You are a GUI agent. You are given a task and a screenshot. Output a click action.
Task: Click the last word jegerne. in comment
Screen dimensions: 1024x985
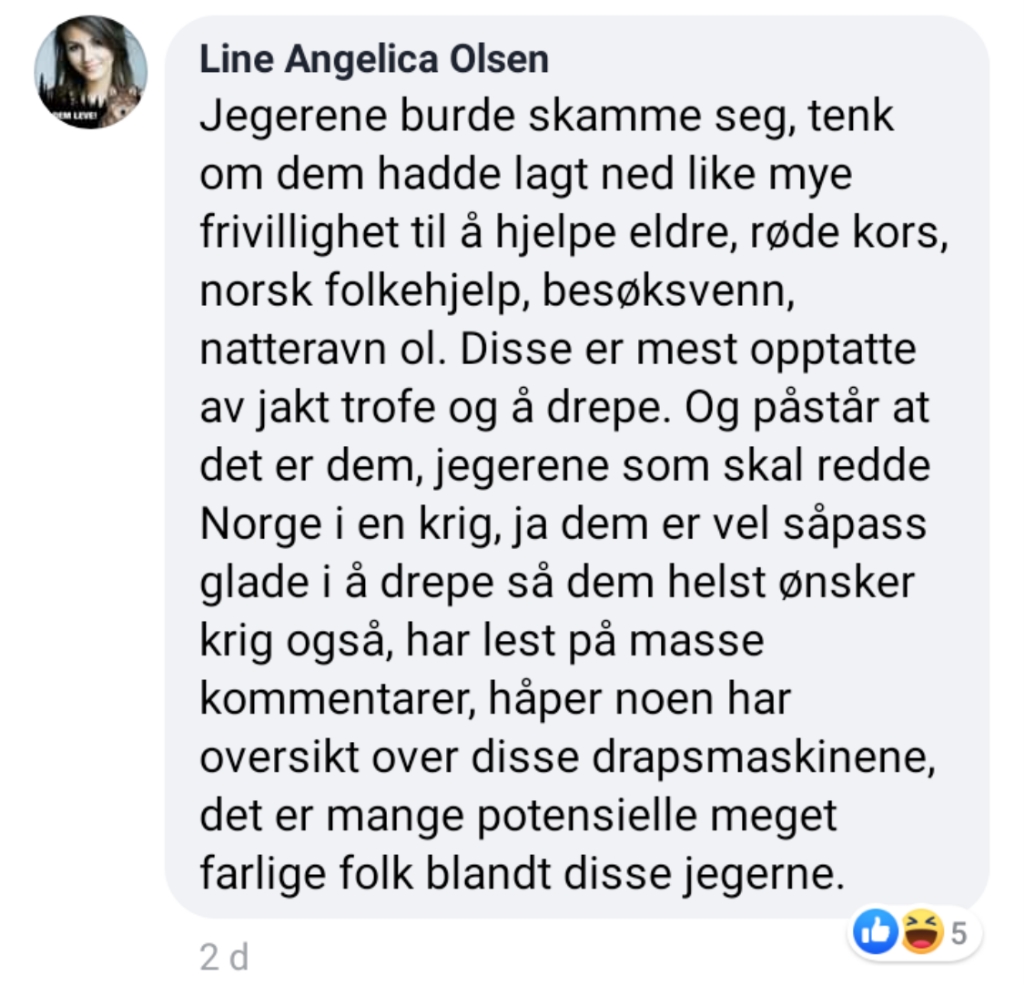coord(765,875)
